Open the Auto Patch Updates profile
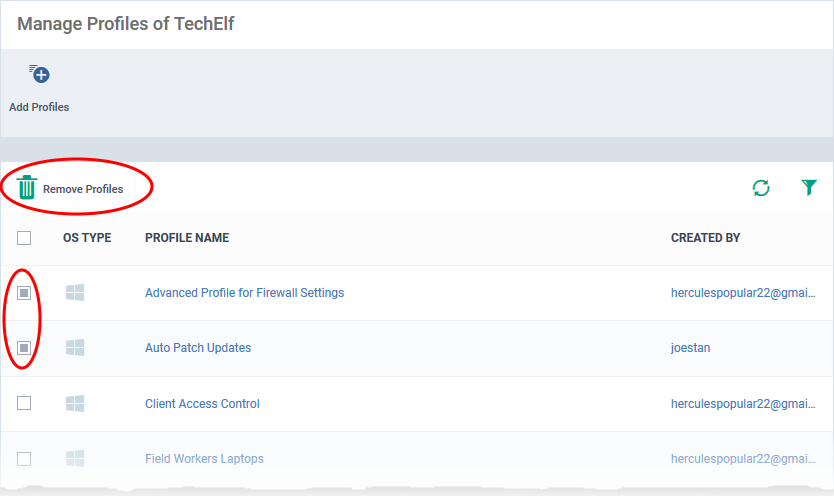 click(198, 348)
